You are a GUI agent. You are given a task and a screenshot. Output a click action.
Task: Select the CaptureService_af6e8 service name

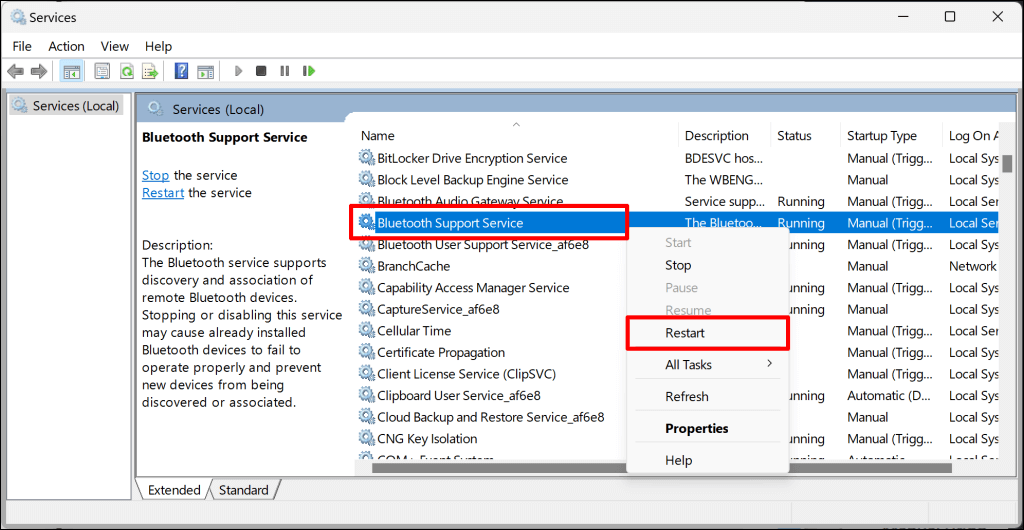click(x=438, y=309)
